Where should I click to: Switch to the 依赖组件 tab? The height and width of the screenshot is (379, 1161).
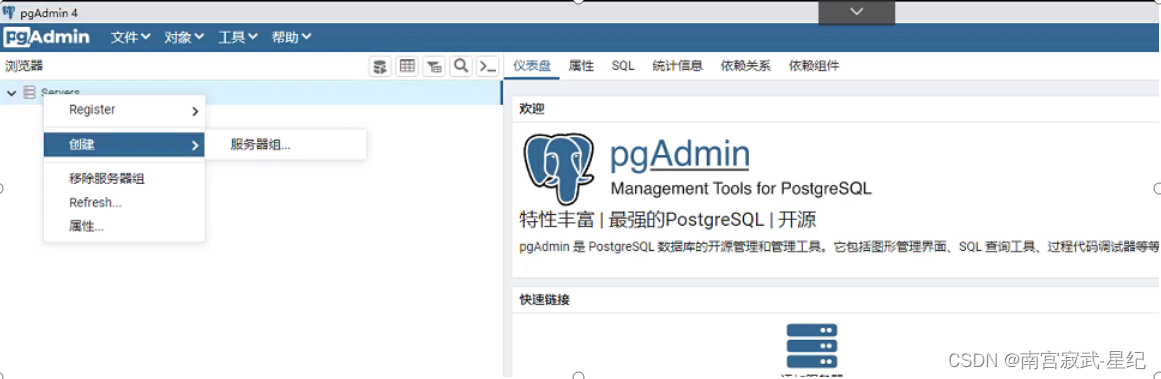pyautogui.click(x=814, y=66)
